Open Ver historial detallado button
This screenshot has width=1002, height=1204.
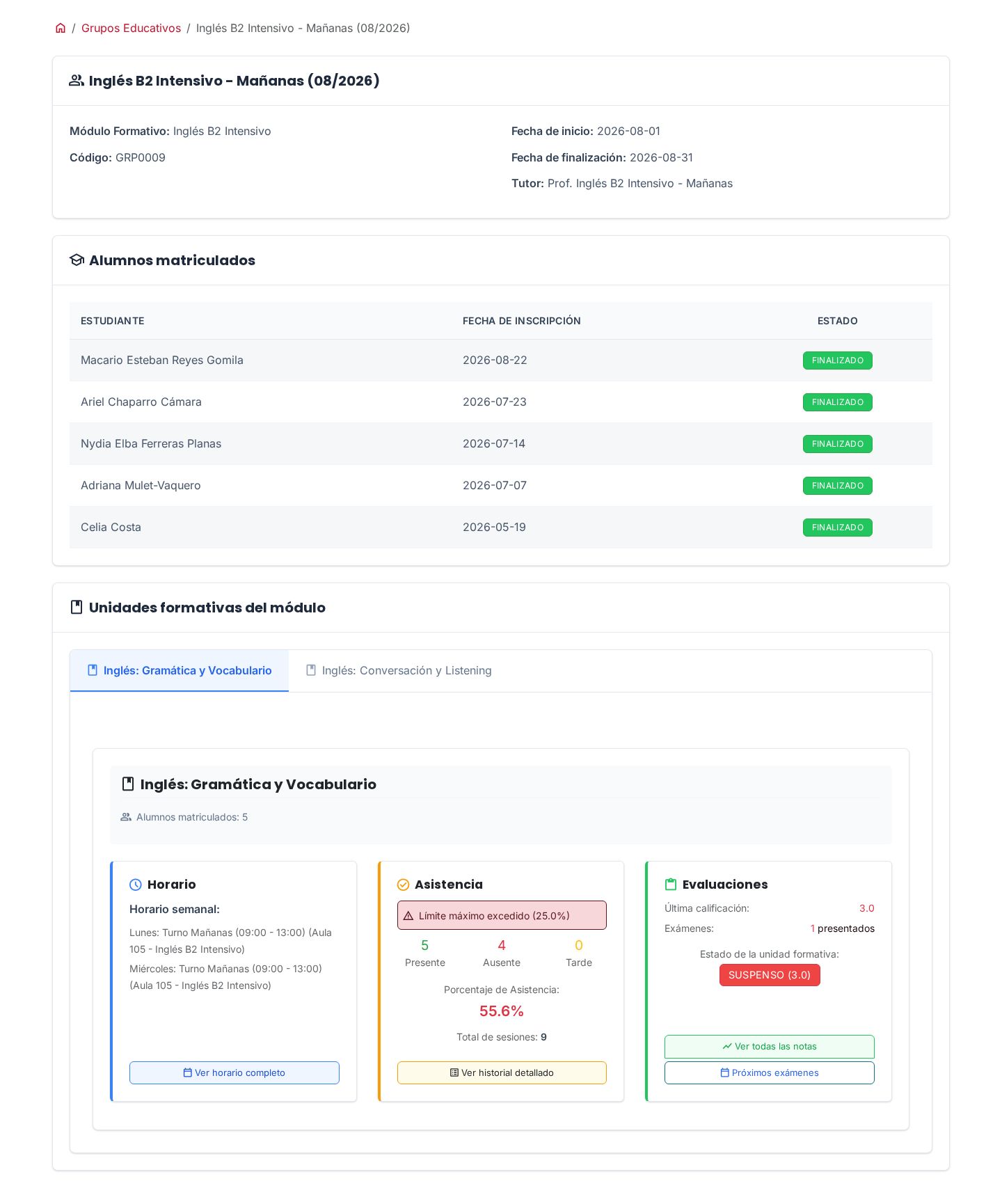tap(502, 1072)
